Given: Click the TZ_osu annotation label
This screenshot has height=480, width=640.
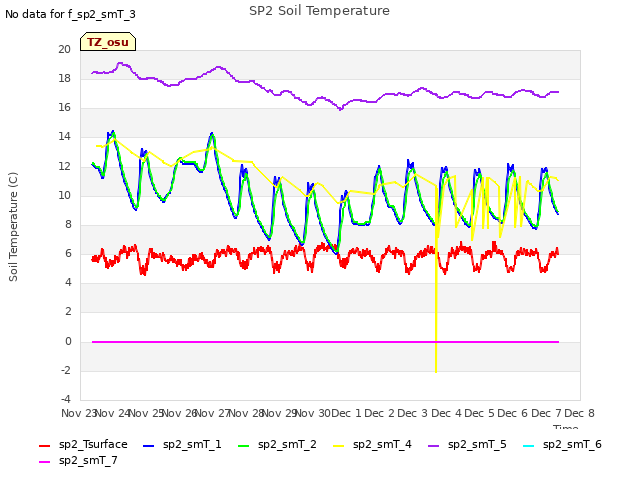Looking at the screenshot, I should pos(108,42).
